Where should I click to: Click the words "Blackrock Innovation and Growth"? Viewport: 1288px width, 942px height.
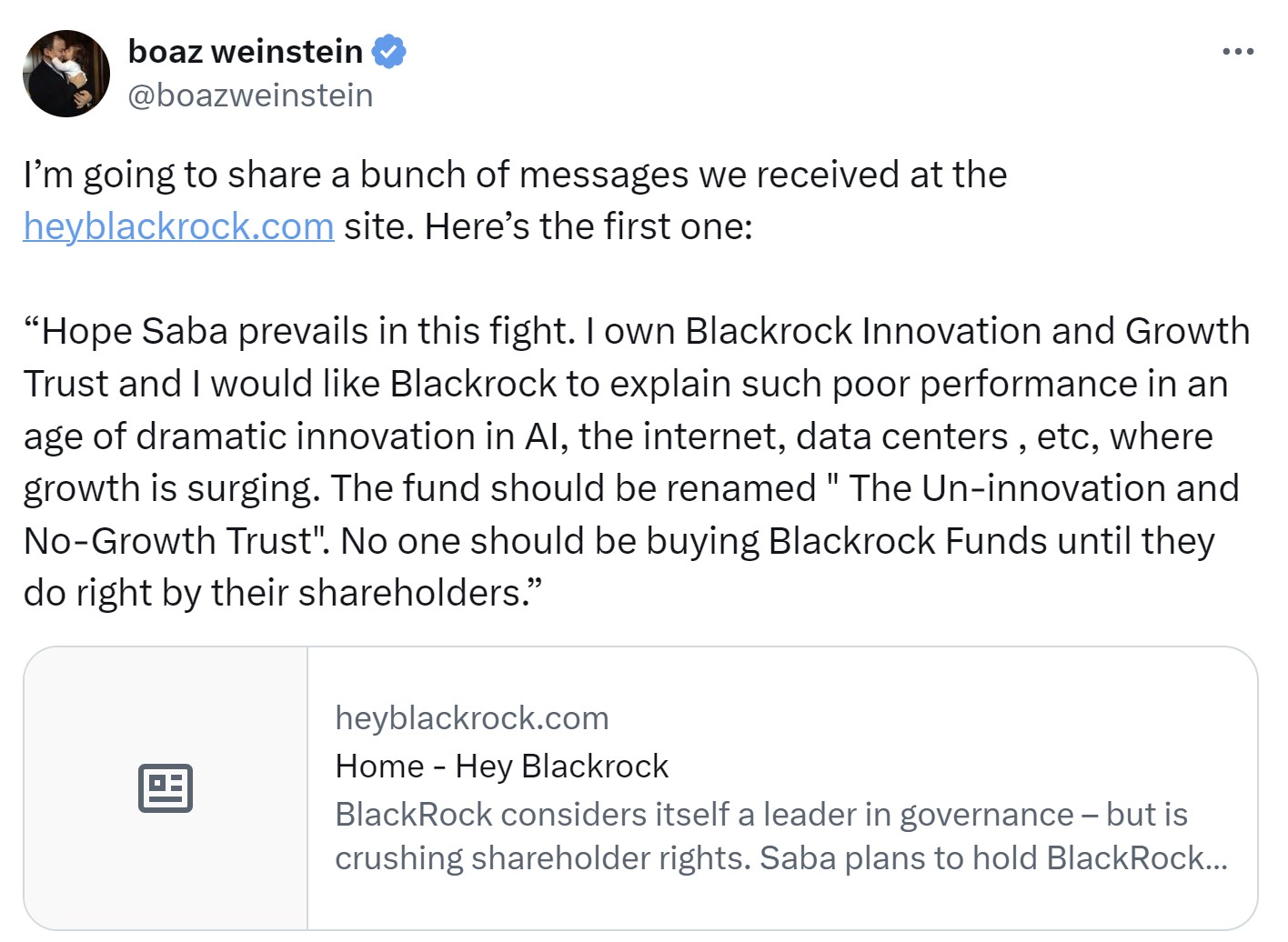967,331
